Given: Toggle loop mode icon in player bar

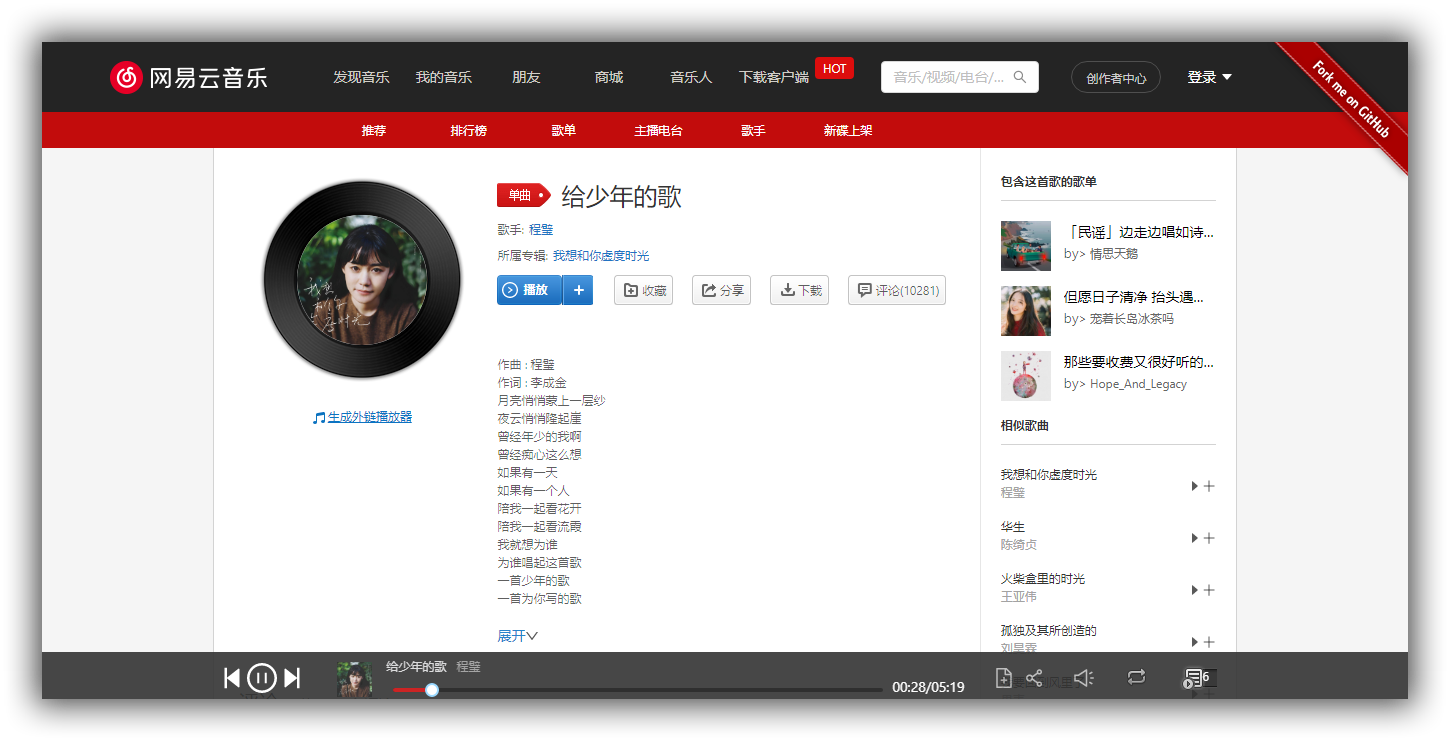Looking at the screenshot, I should [x=1136, y=677].
